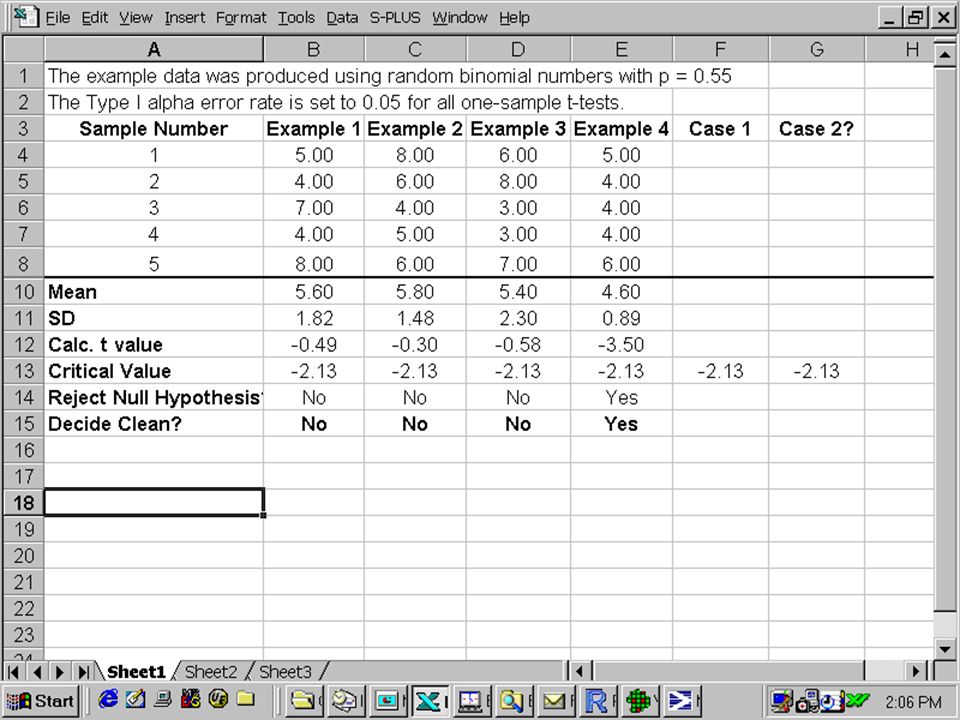Image resolution: width=960 pixels, height=720 pixels.
Task: Open the Data menu
Action: [x=342, y=18]
